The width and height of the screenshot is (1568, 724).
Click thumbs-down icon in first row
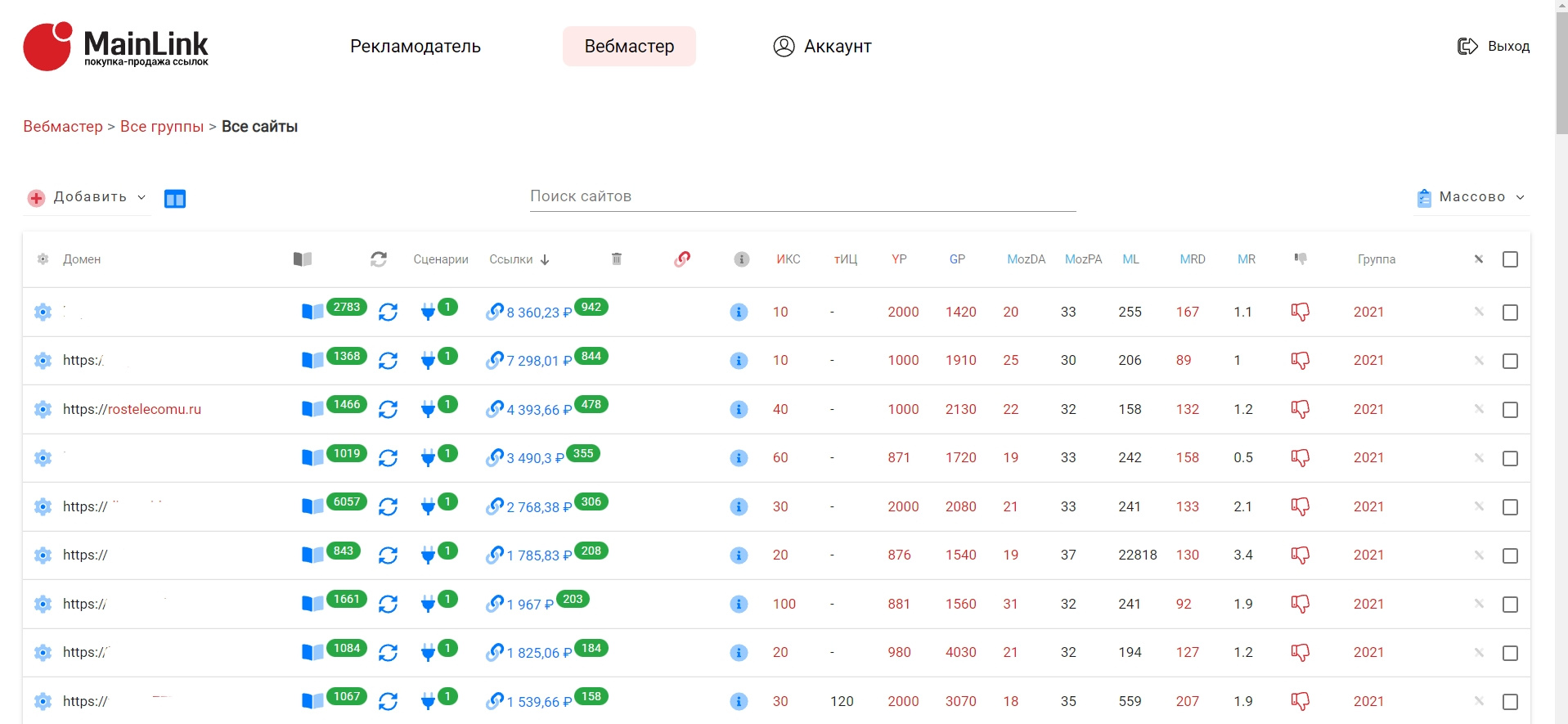(1300, 312)
